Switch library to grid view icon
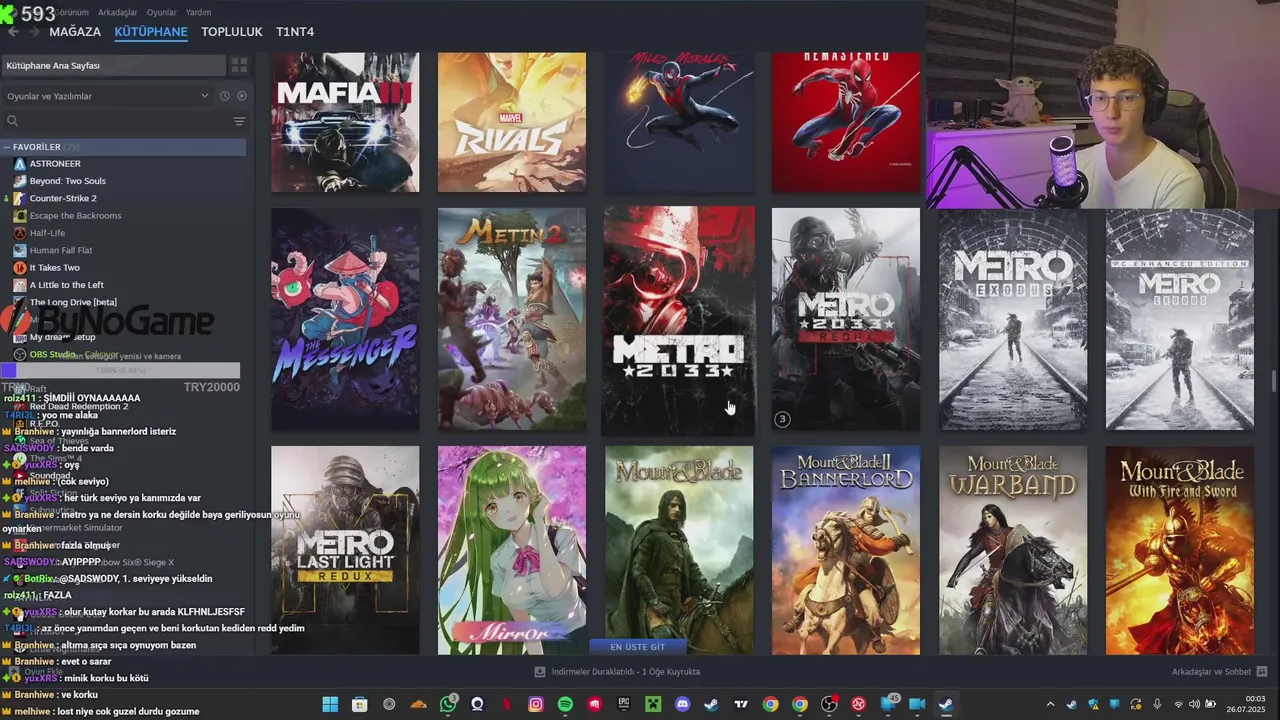 point(239,65)
